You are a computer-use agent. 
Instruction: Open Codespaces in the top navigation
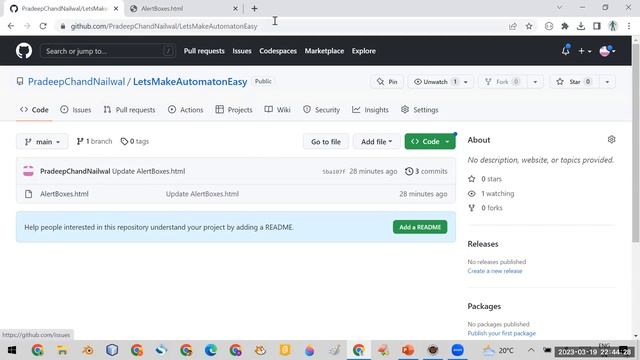click(x=278, y=51)
